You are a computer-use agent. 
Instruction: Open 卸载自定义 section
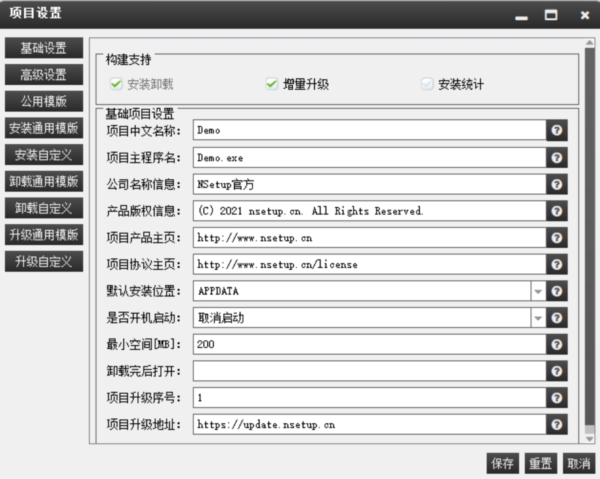click(44, 208)
